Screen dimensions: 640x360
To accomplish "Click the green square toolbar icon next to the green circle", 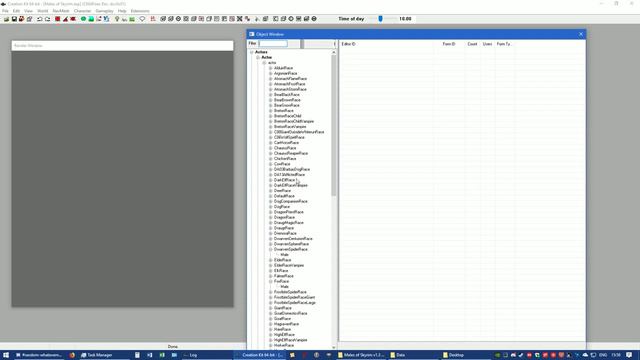I will coord(91,19).
